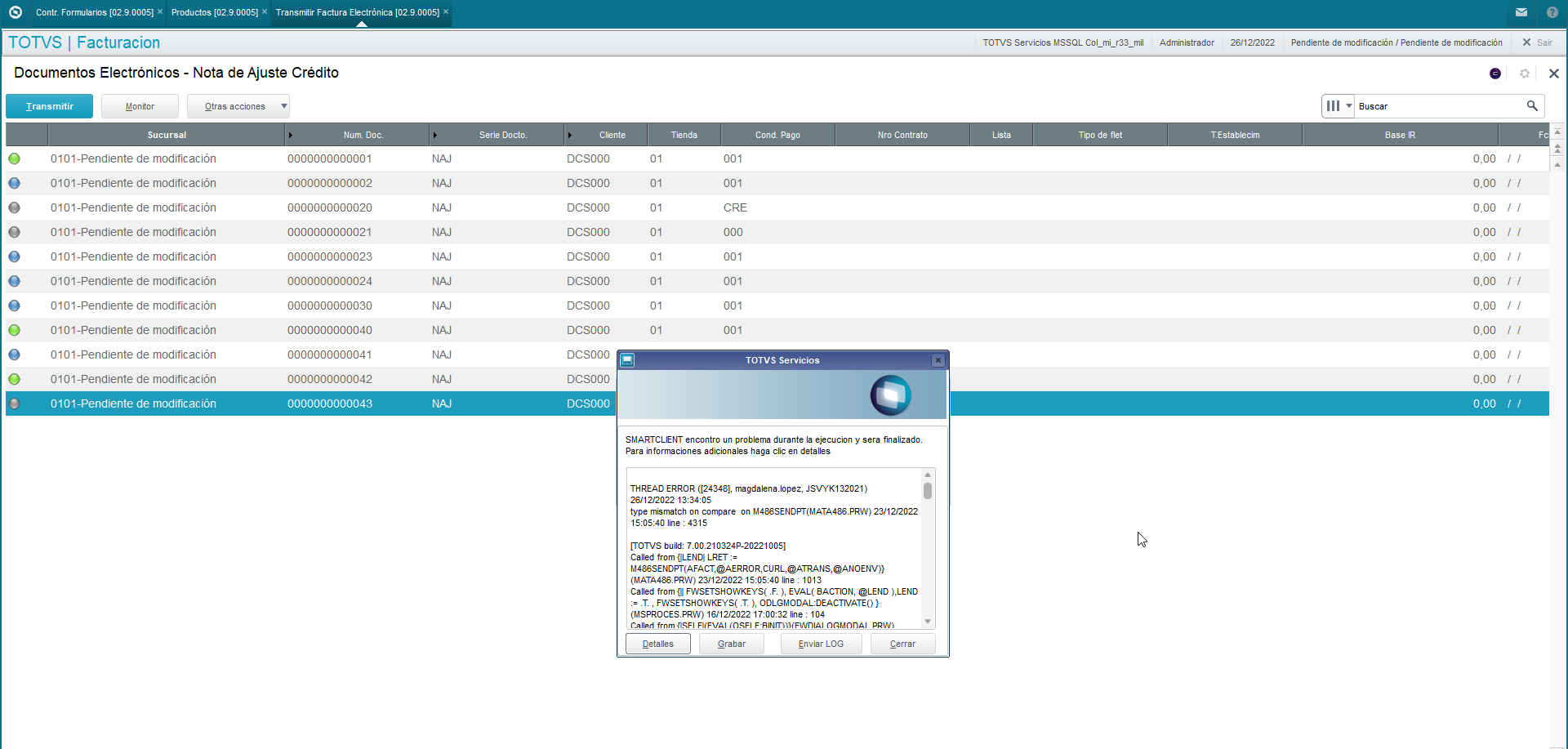Close the Documentos Electrónicos panel
Screen dimensions: 1568x749
[1554, 74]
